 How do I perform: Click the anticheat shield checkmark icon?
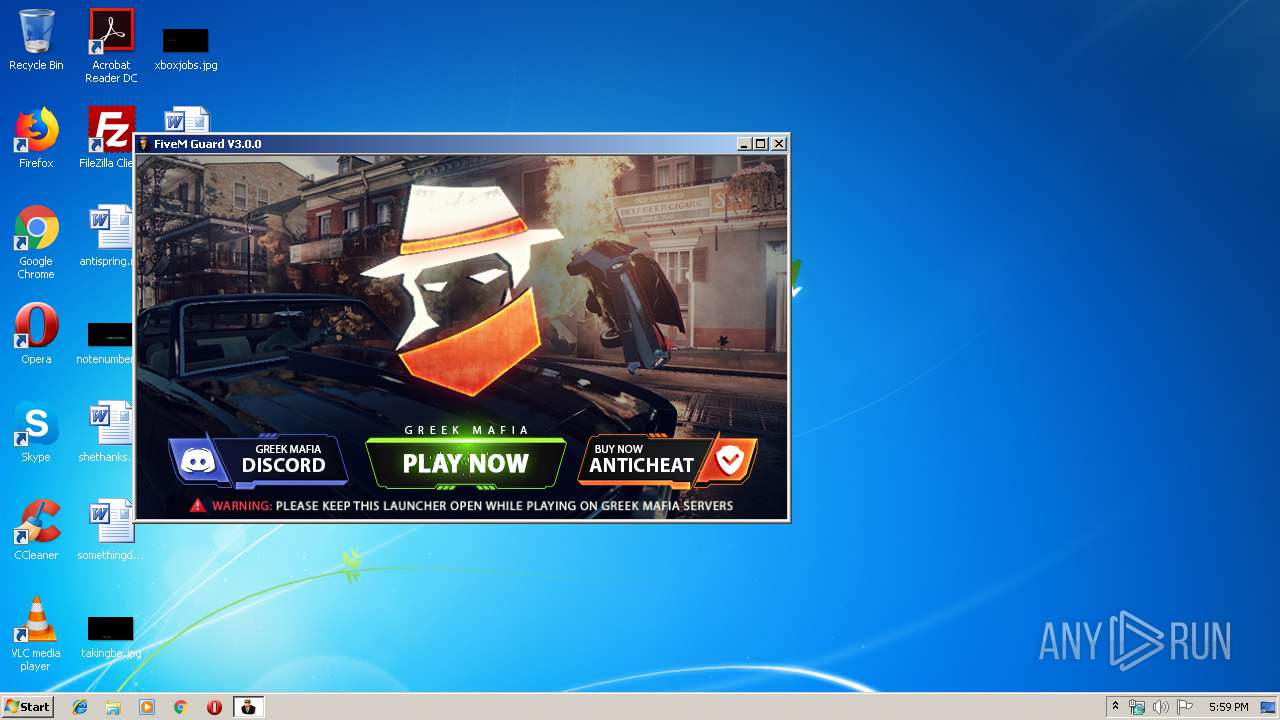(x=730, y=460)
